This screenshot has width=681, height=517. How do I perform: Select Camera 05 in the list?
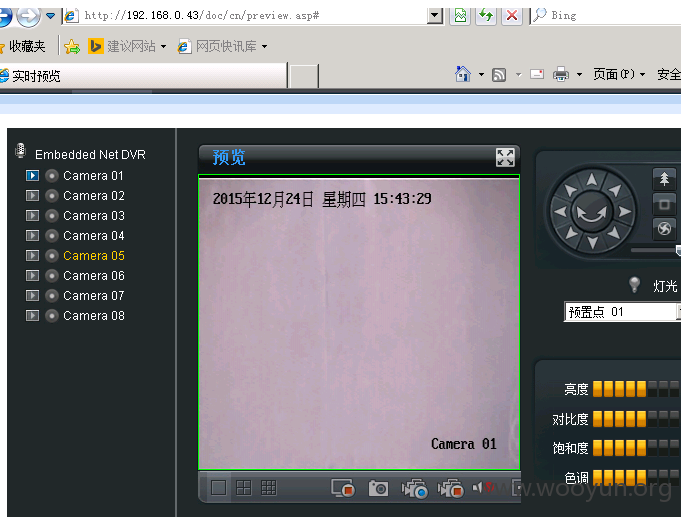click(x=94, y=255)
